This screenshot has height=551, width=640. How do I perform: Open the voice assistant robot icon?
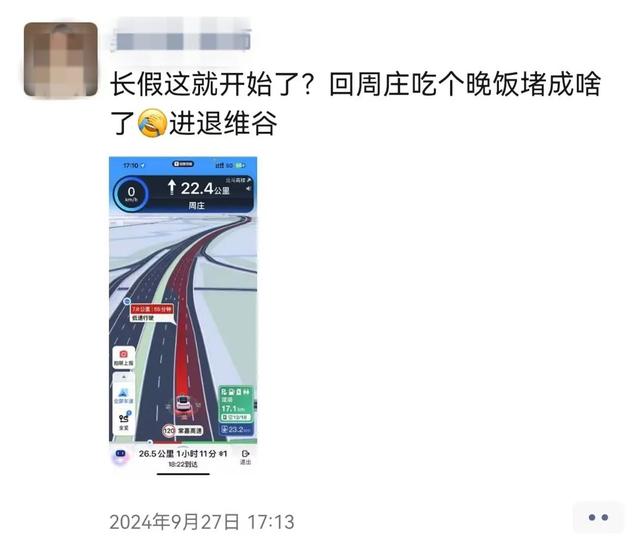coord(121,456)
